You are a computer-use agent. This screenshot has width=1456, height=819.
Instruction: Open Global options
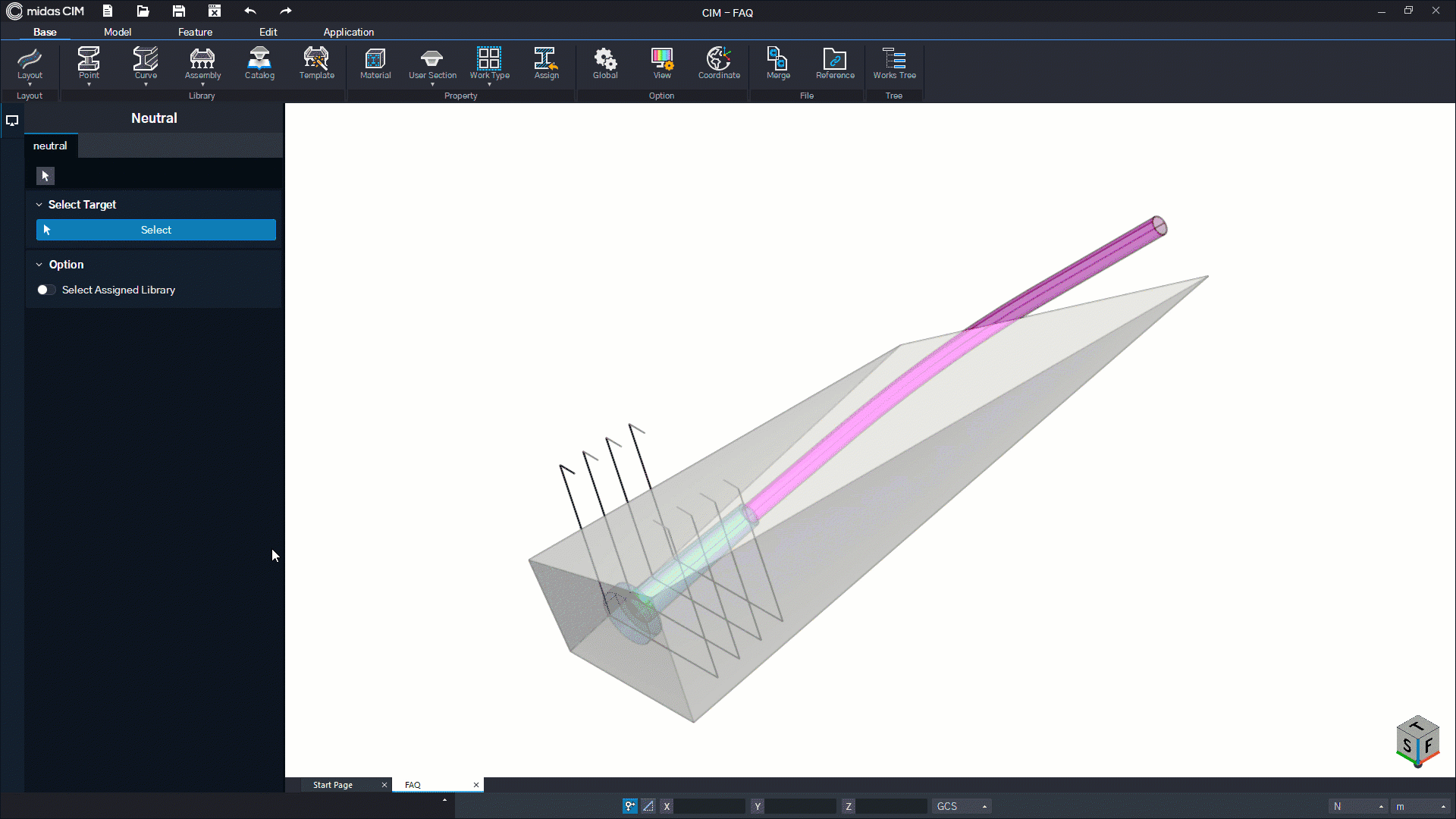click(x=605, y=63)
